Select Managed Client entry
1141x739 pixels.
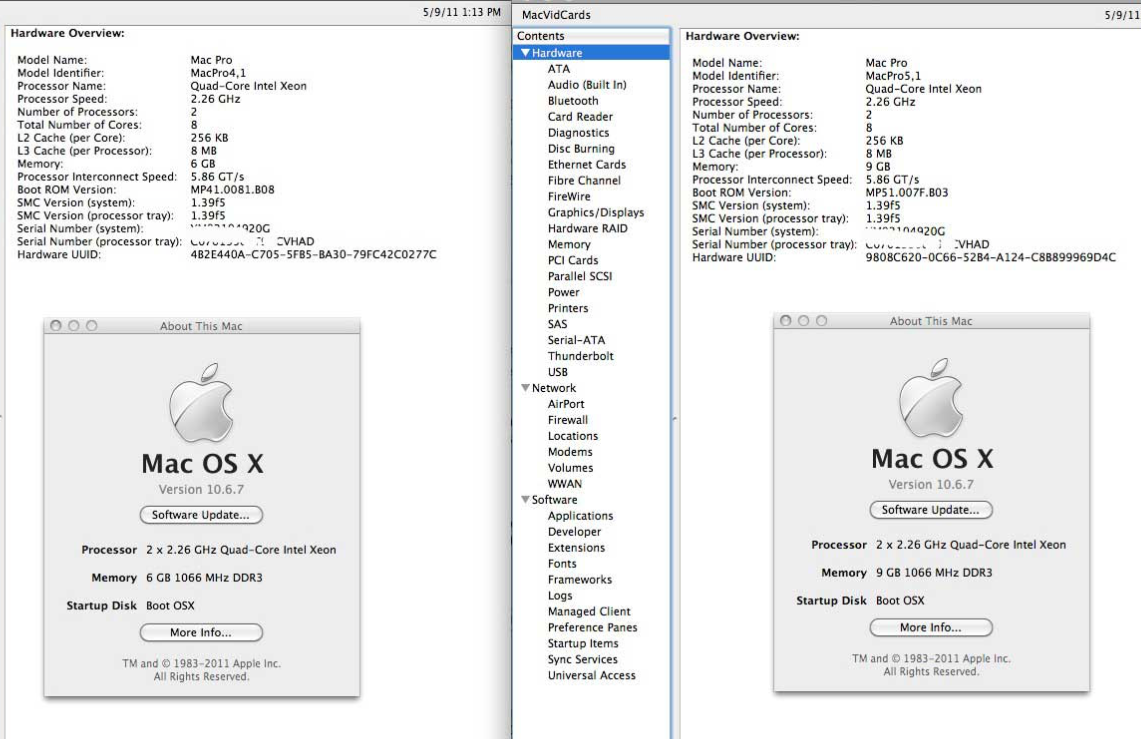[589, 613]
